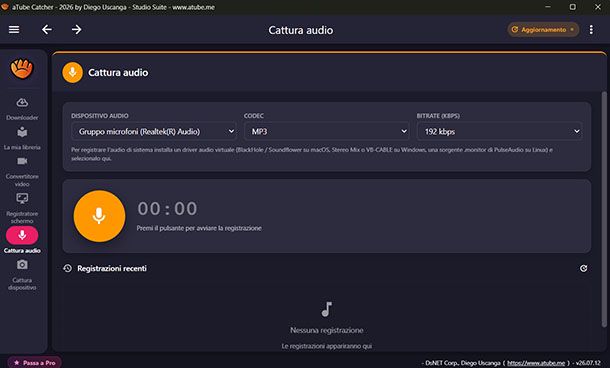Minimize the aTube Catcher window
This screenshot has width=610, height=368.
pos(548,7)
